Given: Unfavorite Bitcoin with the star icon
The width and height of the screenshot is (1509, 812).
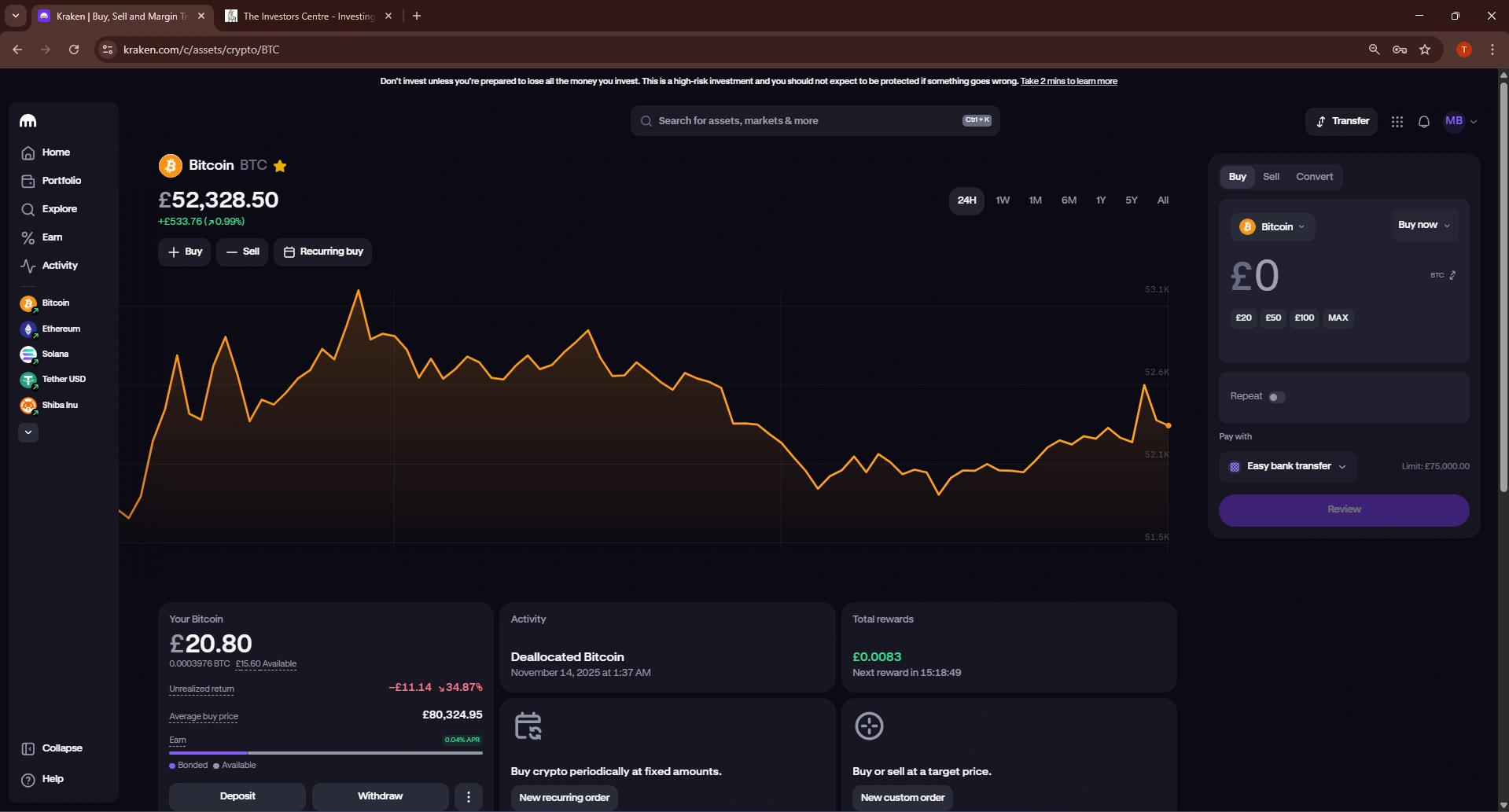Looking at the screenshot, I should click(x=280, y=166).
